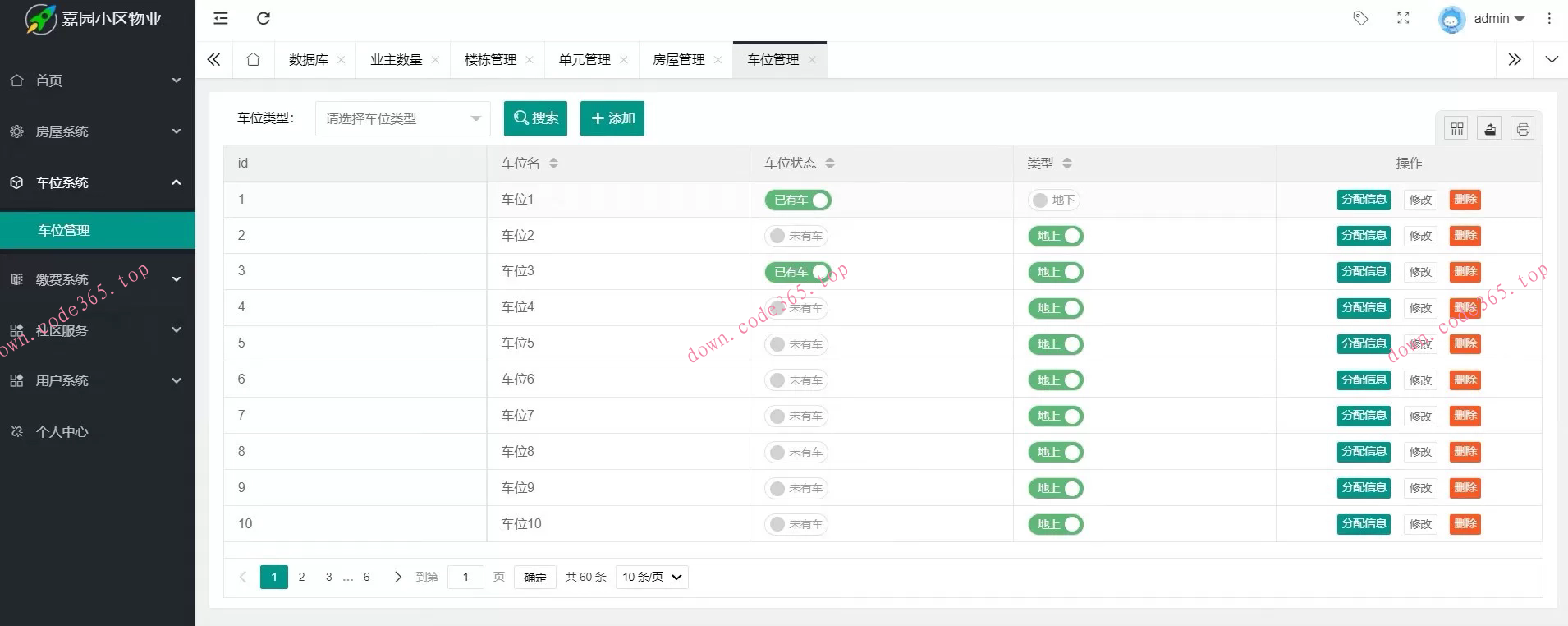
Task: Sort by 车位名 column
Action: pyautogui.click(x=553, y=163)
